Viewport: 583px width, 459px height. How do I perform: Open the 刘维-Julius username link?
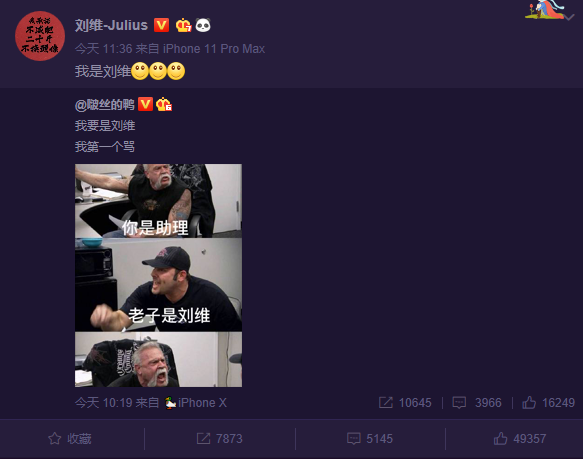[x=111, y=25]
